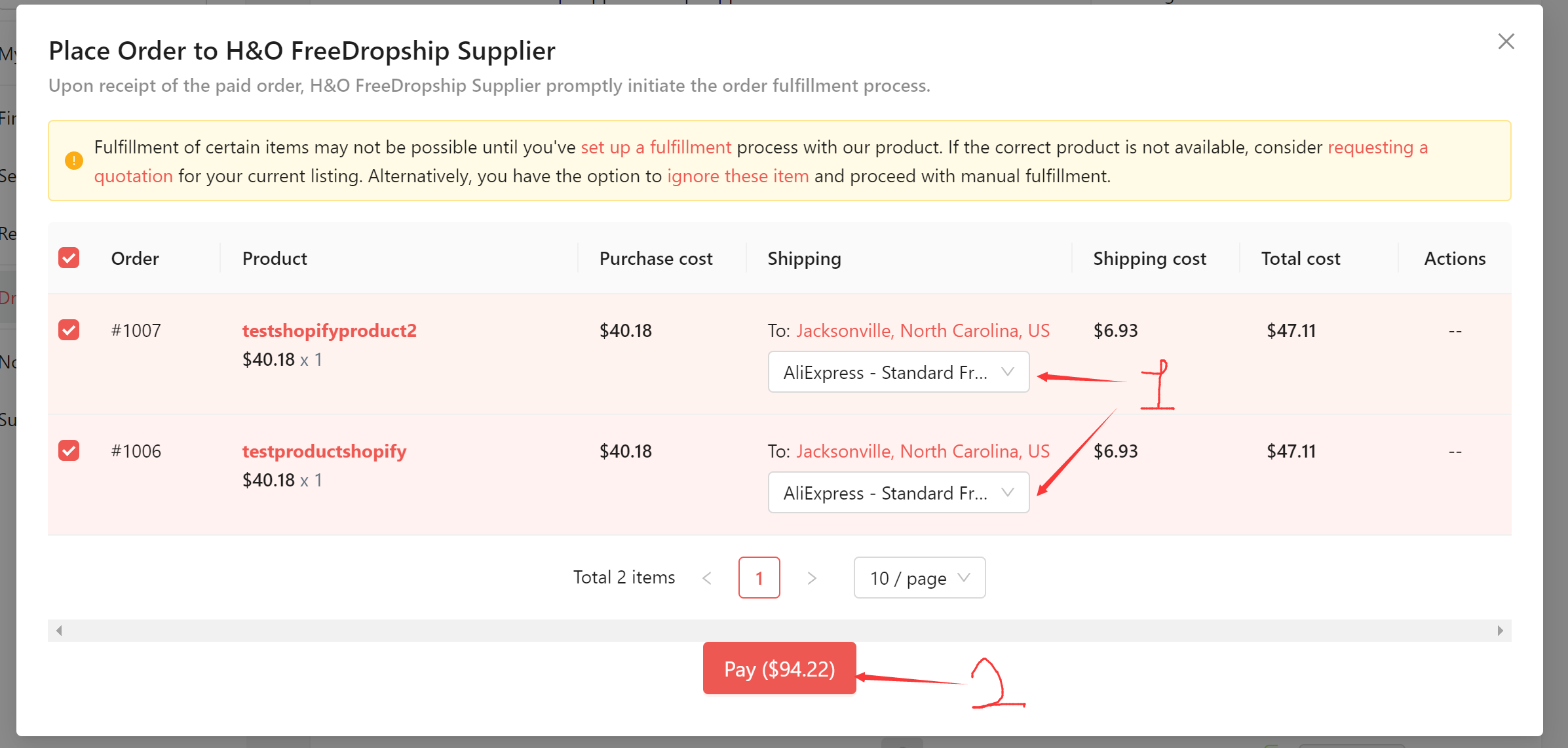Image resolution: width=1568 pixels, height=748 pixels.
Task: Click the Pay ($94.22) button
Action: (x=779, y=668)
